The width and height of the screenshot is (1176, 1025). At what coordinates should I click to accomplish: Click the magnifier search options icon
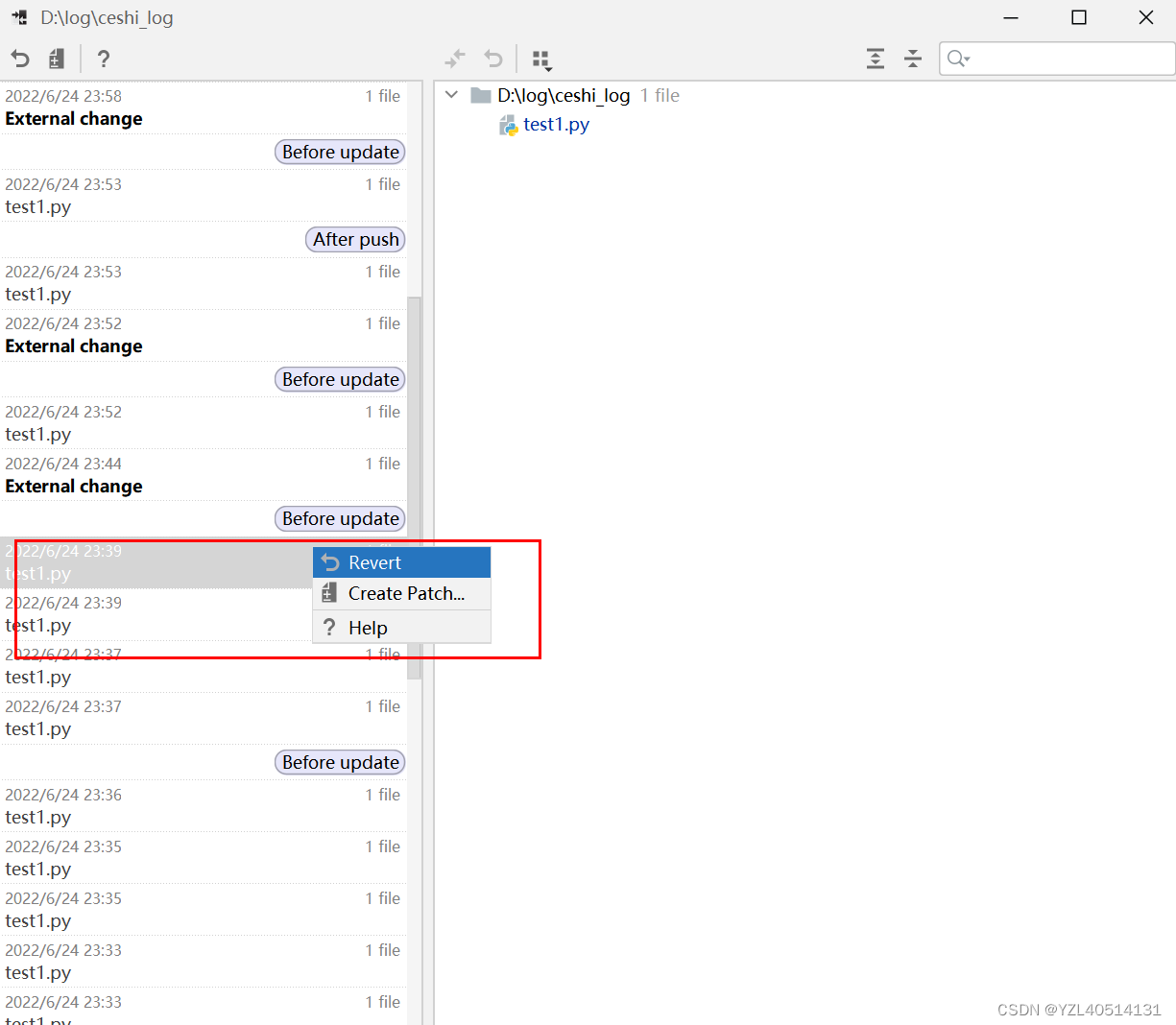958,60
